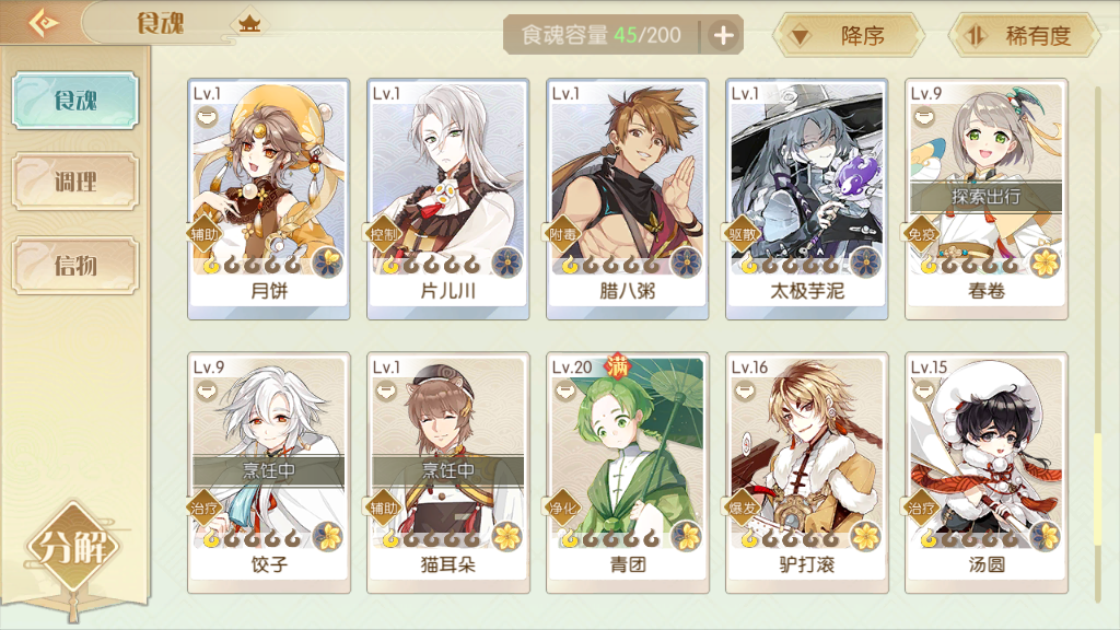Switch to the 调理 sidebar tab
This screenshot has height=630, width=1120.
pyautogui.click(x=75, y=181)
